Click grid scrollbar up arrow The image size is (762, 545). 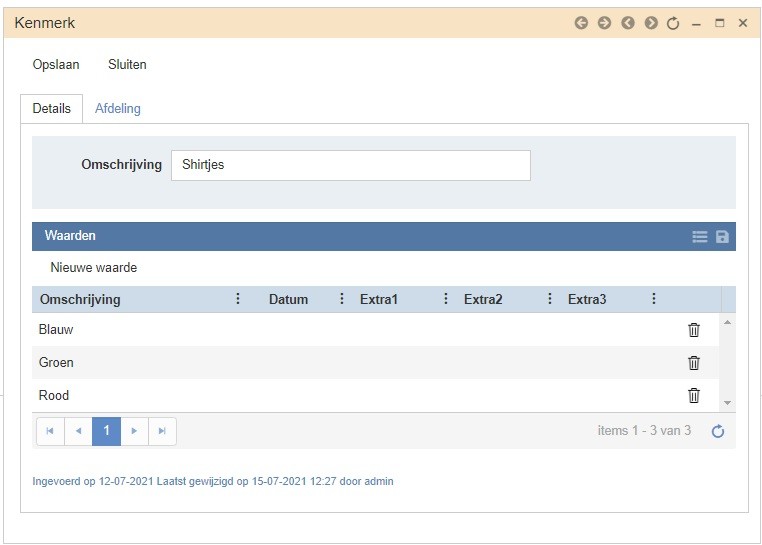[727, 322]
